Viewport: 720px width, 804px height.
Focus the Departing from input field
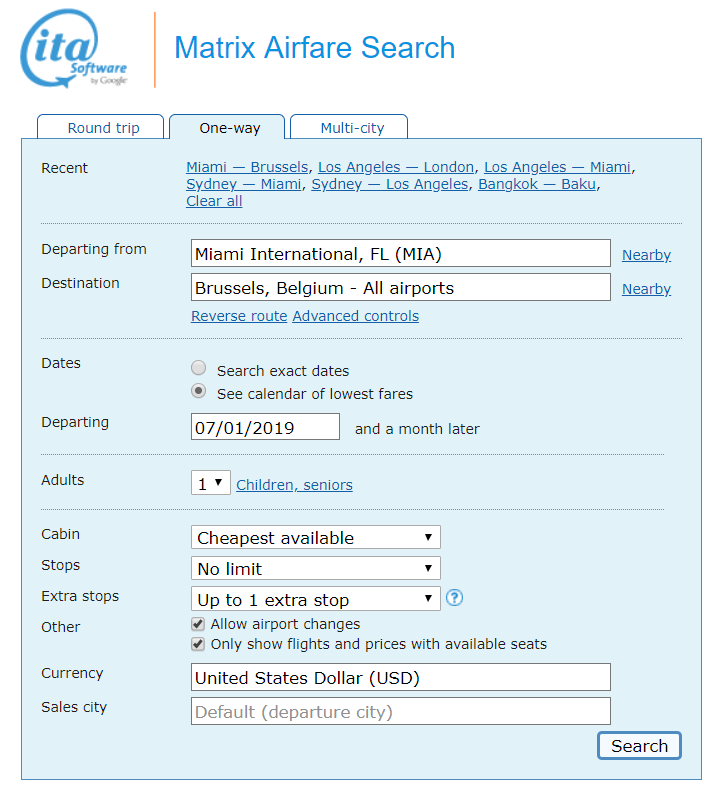[x=401, y=253]
